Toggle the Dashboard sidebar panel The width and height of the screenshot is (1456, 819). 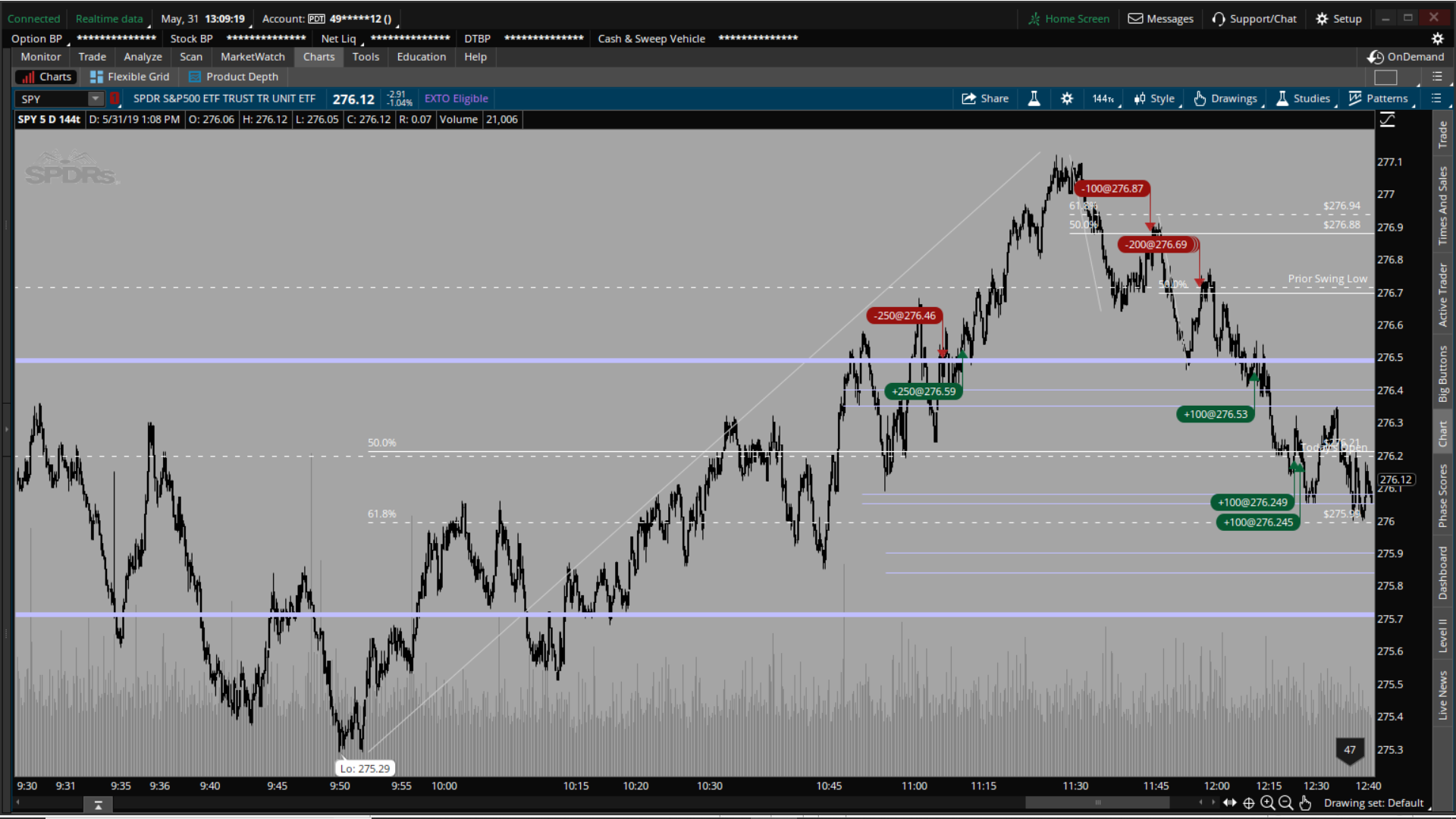point(1442,573)
